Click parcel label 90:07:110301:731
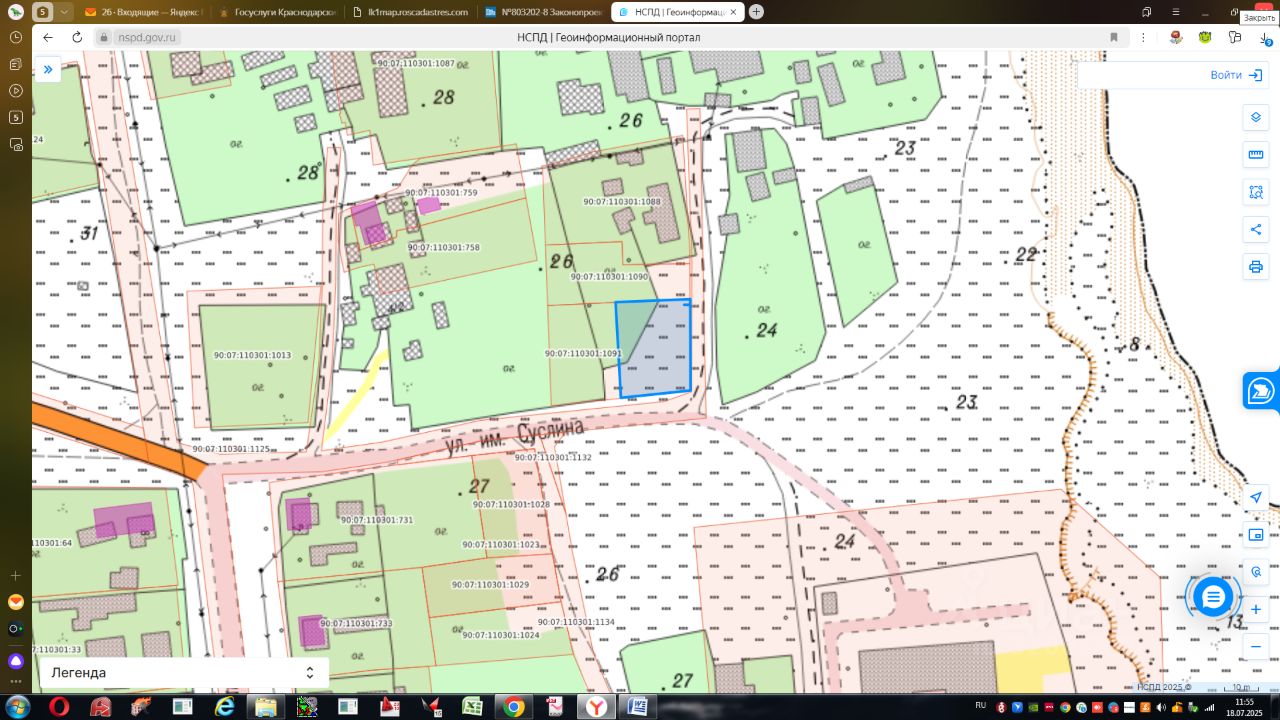Screen dimensions: 1280x720 pos(377,520)
